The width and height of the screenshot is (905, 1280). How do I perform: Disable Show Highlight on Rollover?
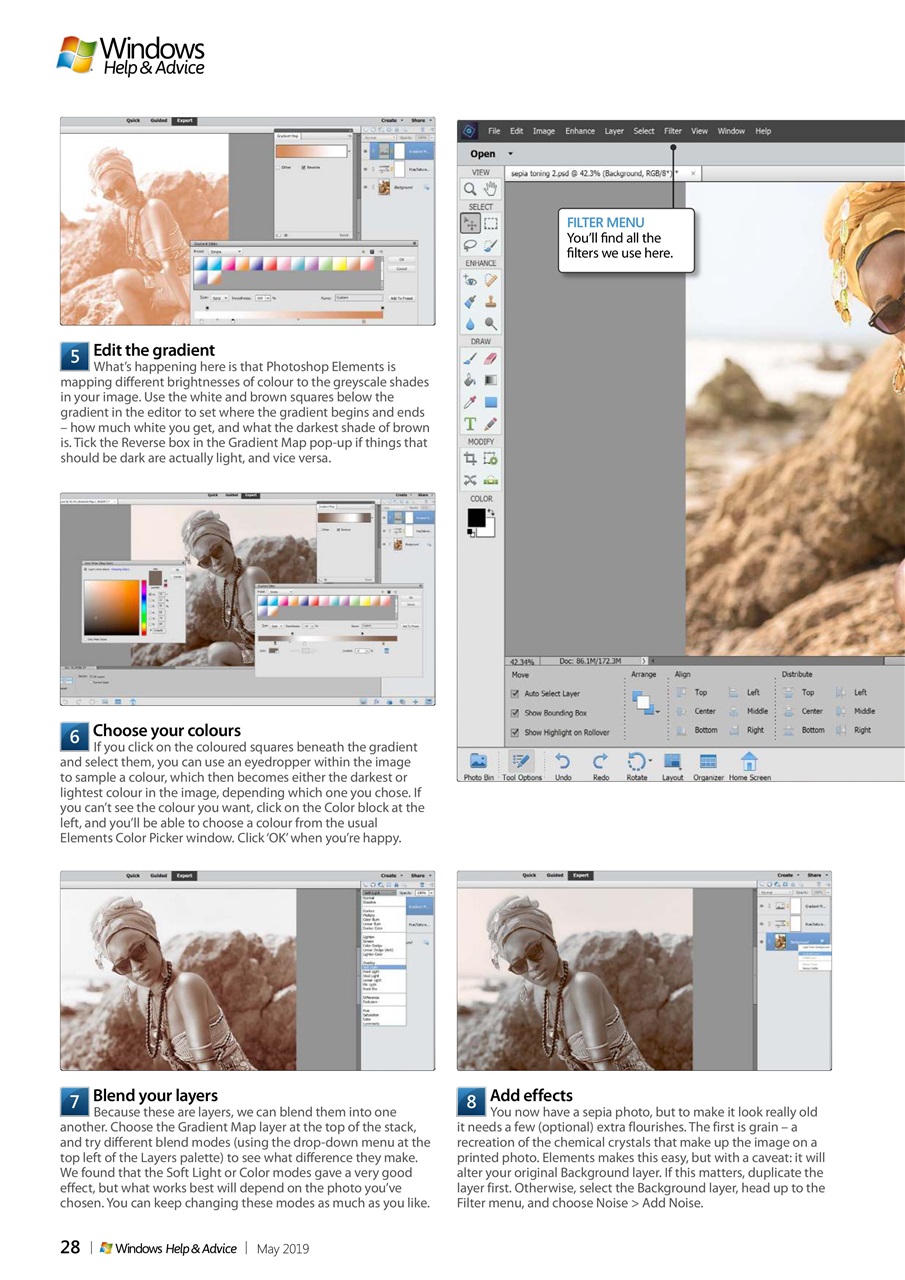515,731
